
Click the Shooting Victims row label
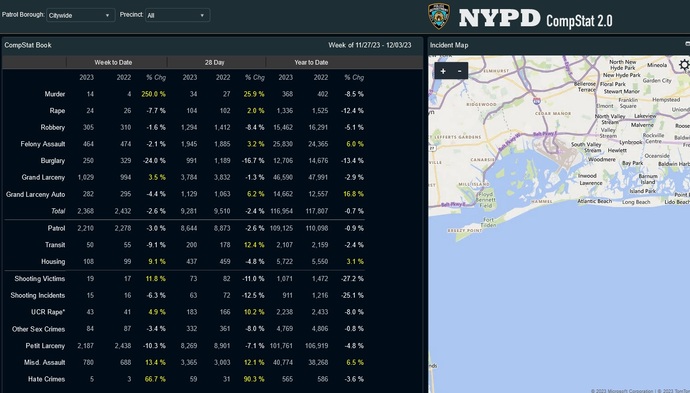pyautogui.click(x=40, y=279)
